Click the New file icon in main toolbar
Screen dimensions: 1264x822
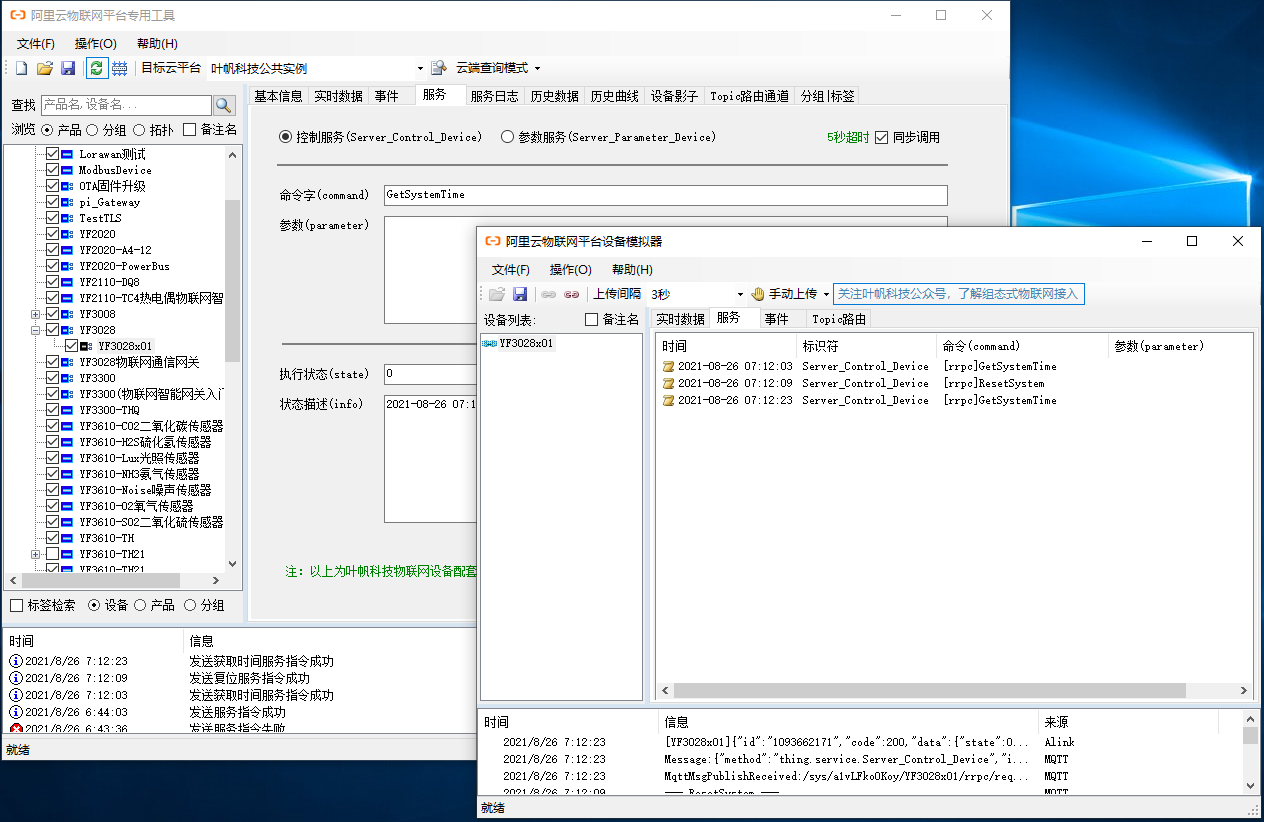pyautogui.click(x=21, y=68)
